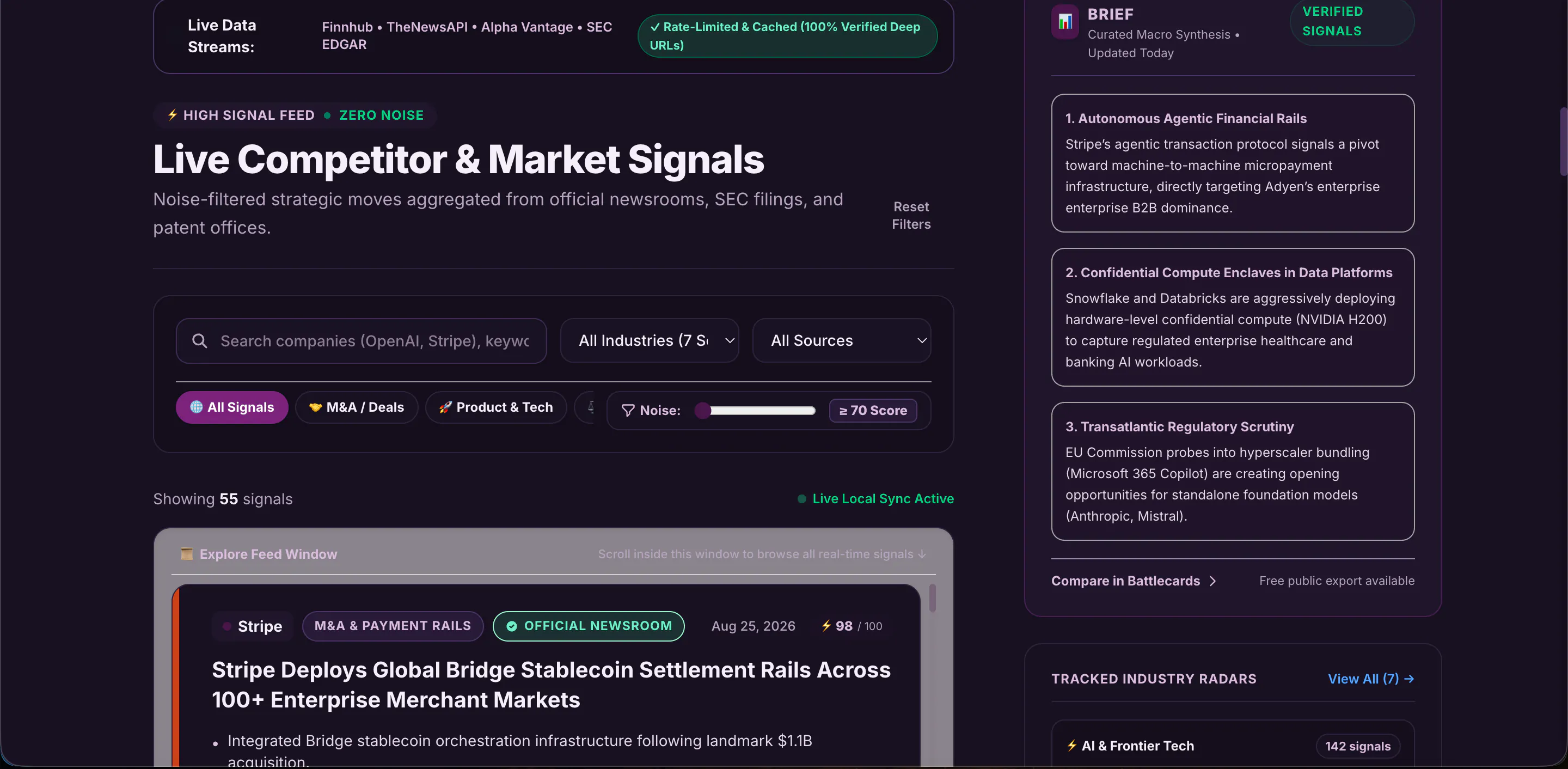This screenshot has height=769, width=1568.
Task: Click the 'Showing 55 signals' text
Action: (x=223, y=499)
